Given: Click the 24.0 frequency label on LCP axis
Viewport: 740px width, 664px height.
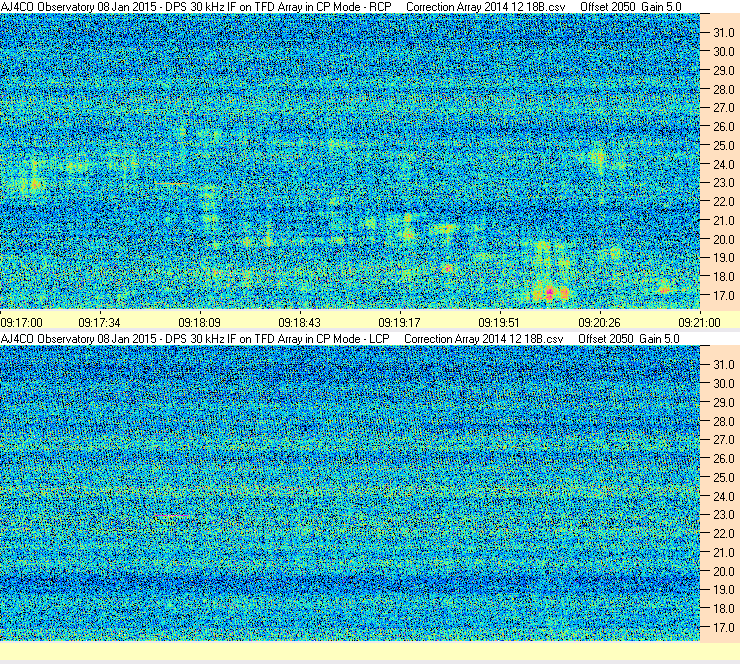Looking at the screenshot, I should (724, 497).
